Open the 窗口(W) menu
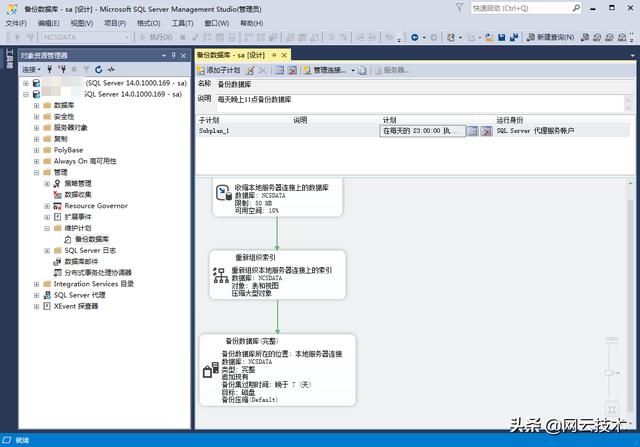Viewport: 640px width, 447px height. pos(216,23)
